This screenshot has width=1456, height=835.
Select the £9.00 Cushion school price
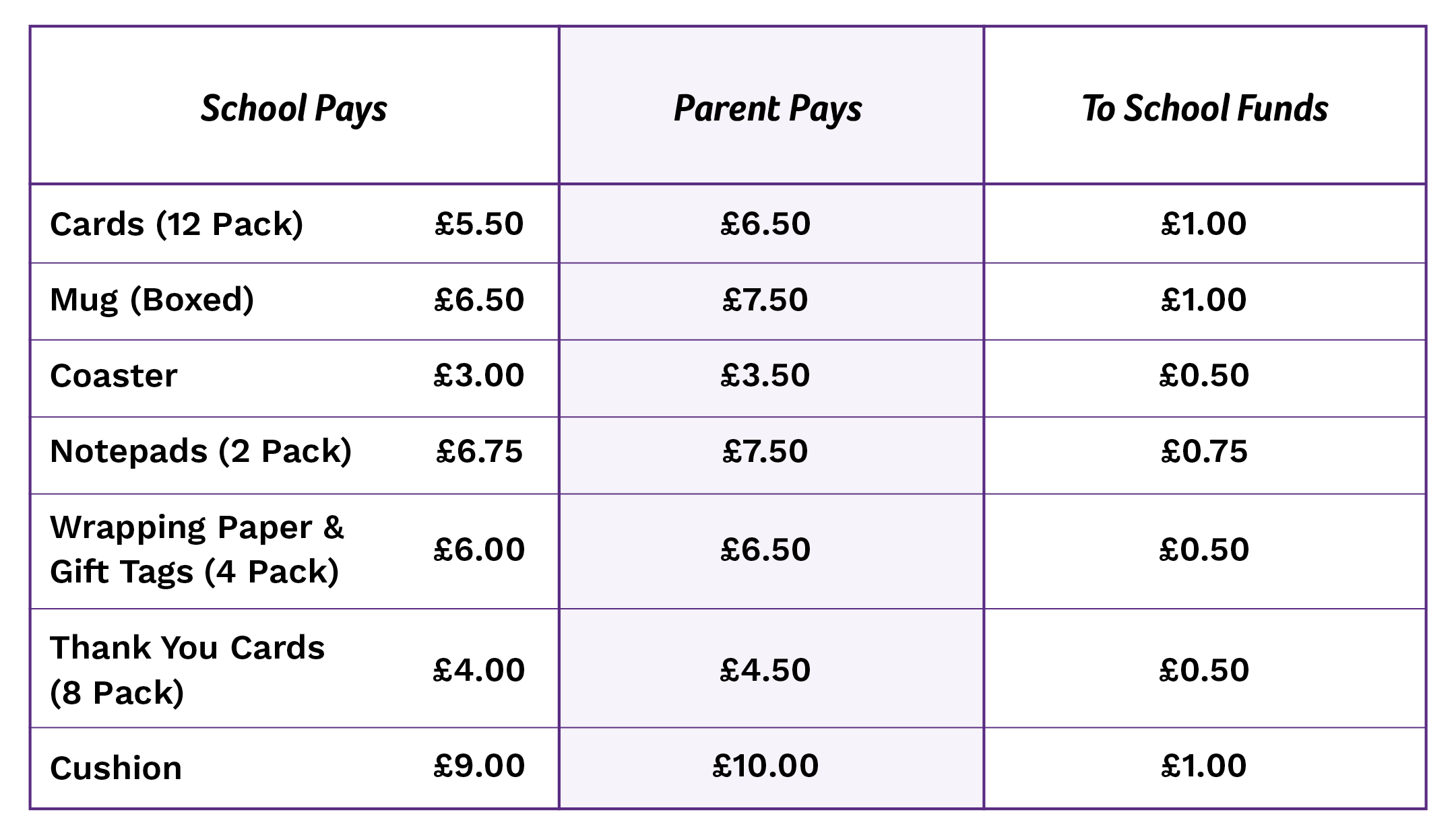coord(479,766)
